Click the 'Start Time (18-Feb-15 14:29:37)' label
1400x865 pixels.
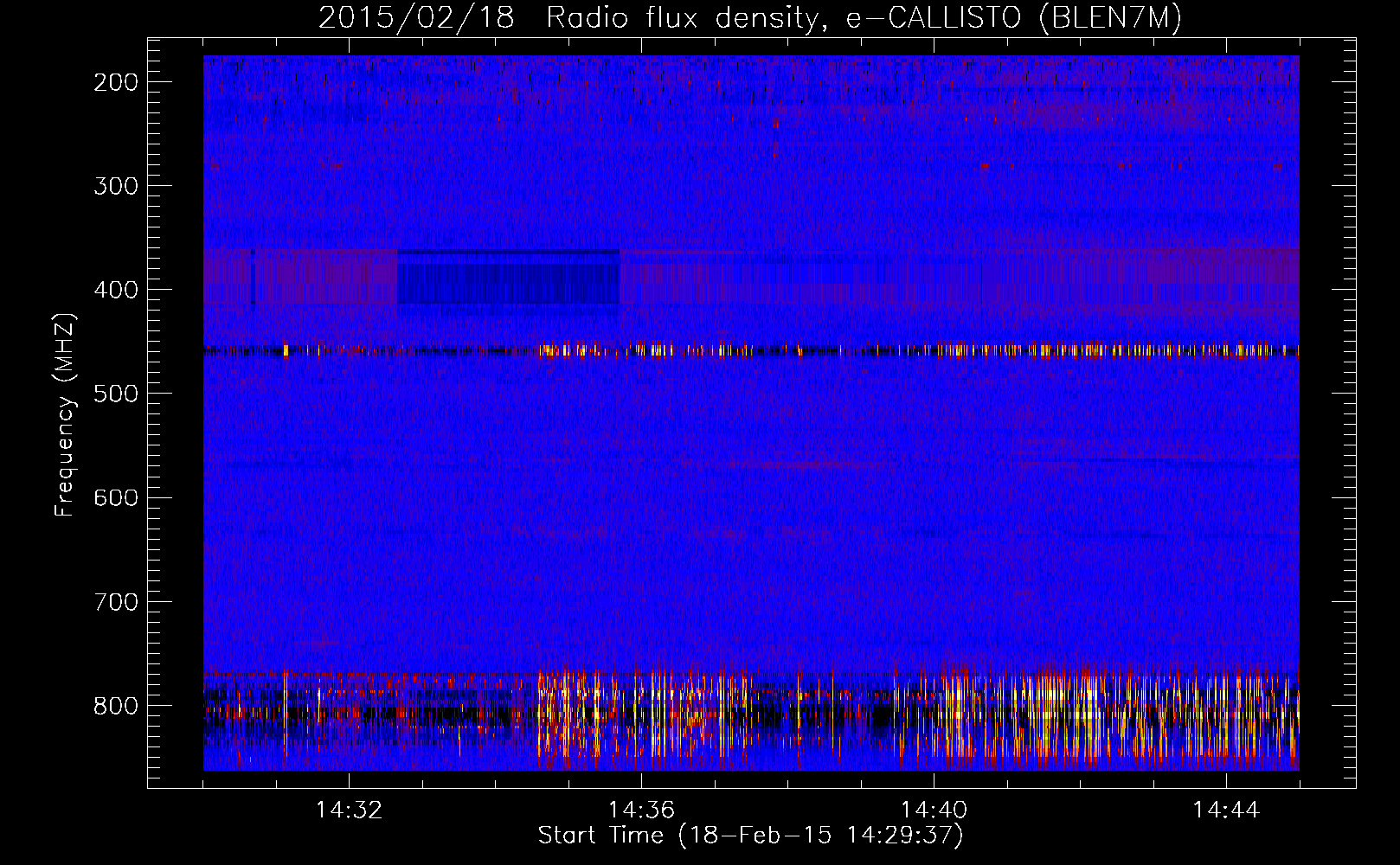pyautogui.click(x=750, y=836)
